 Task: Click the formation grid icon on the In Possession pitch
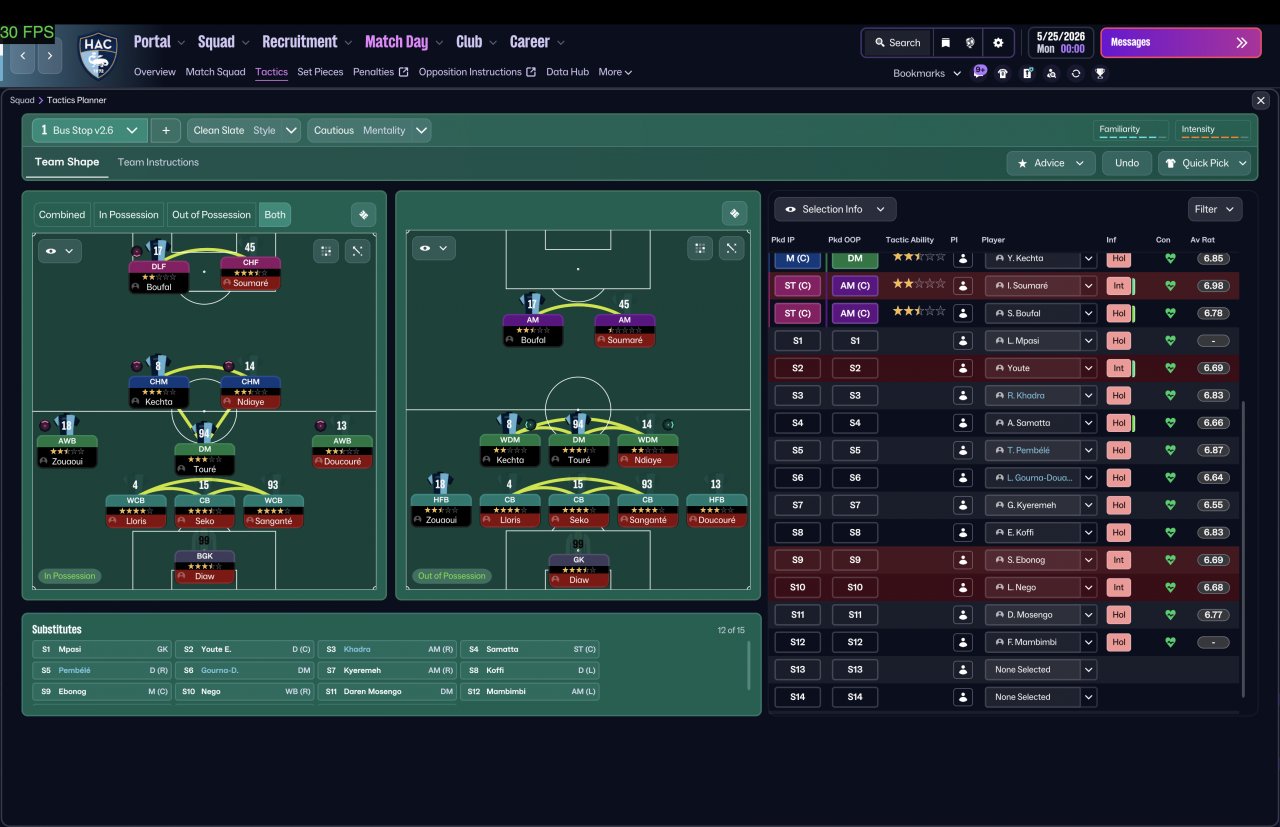point(326,251)
